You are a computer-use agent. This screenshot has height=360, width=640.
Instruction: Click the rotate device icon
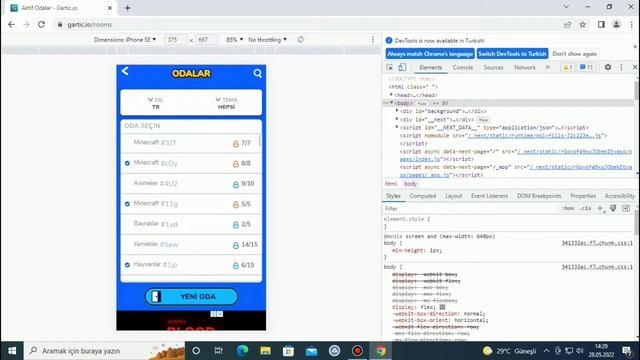coord(301,40)
